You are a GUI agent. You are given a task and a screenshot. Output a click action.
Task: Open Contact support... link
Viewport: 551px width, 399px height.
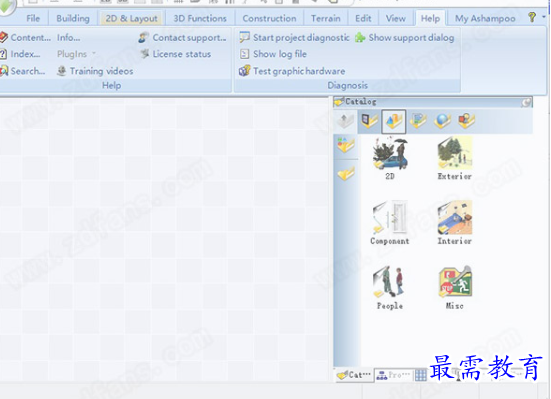tap(189, 37)
